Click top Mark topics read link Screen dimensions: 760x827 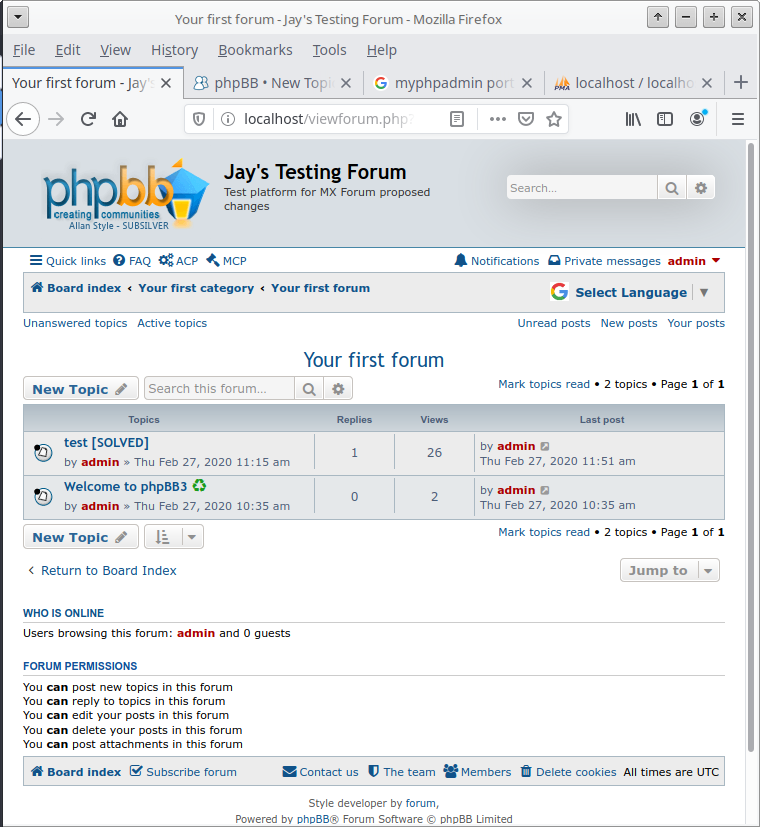click(x=544, y=384)
